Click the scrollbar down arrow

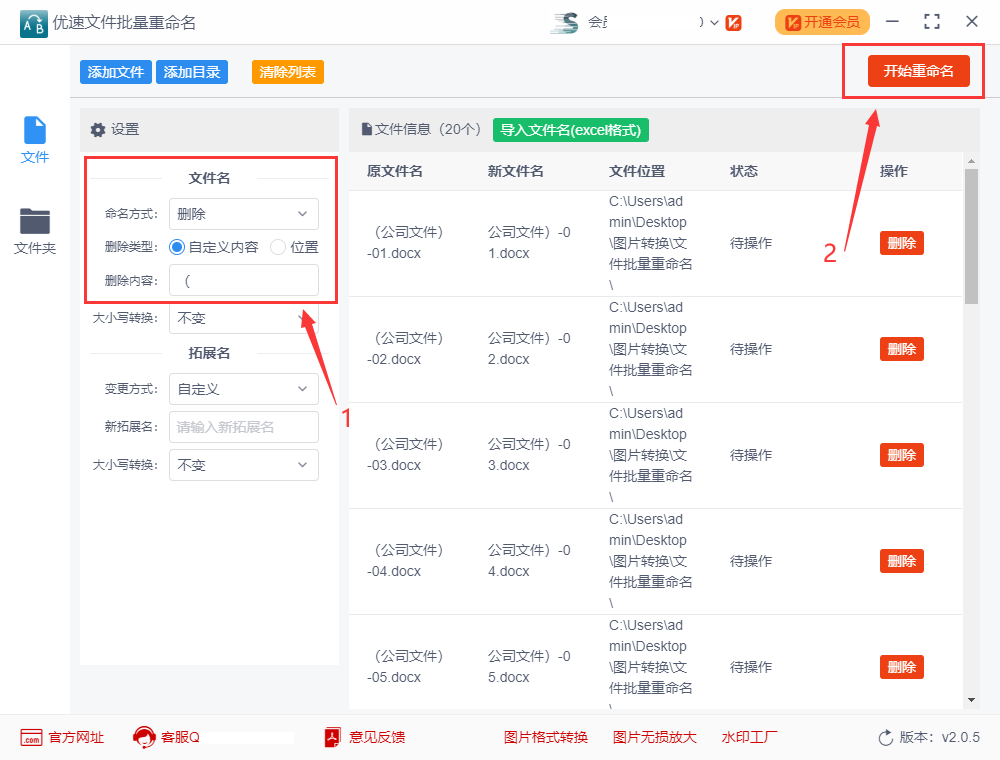(971, 700)
